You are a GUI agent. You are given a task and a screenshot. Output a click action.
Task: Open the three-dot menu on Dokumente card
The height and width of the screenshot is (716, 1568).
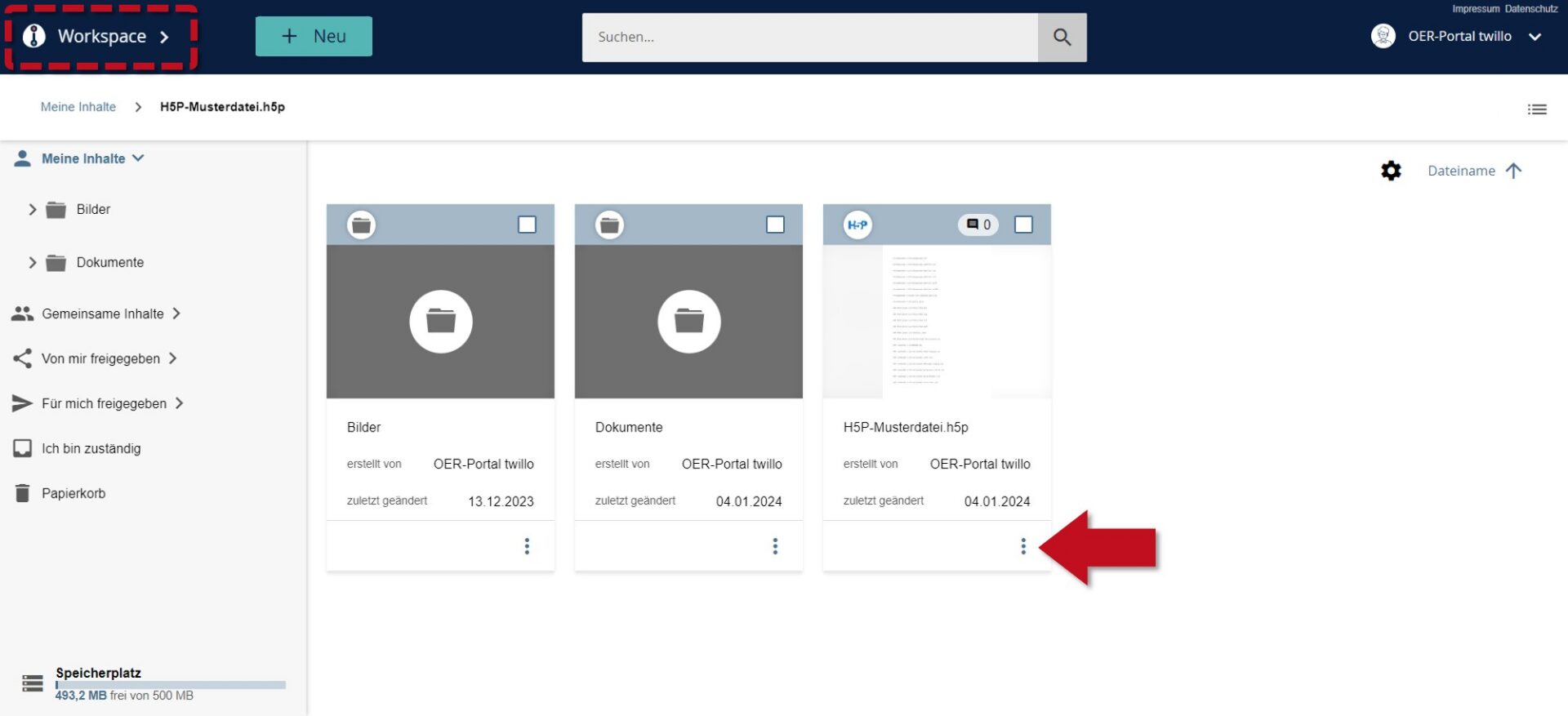coord(775,546)
